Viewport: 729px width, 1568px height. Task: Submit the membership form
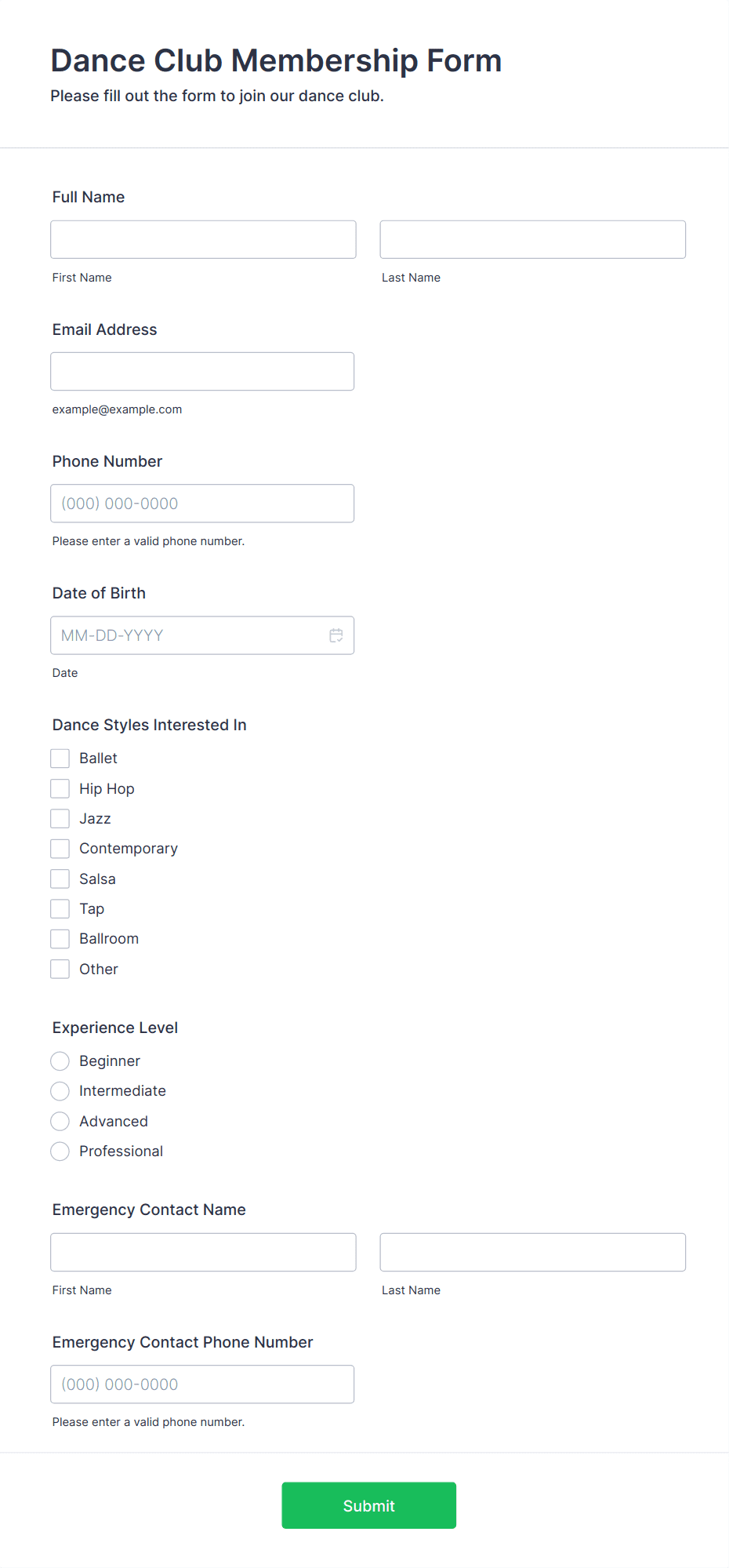[x=369, y=1505]
